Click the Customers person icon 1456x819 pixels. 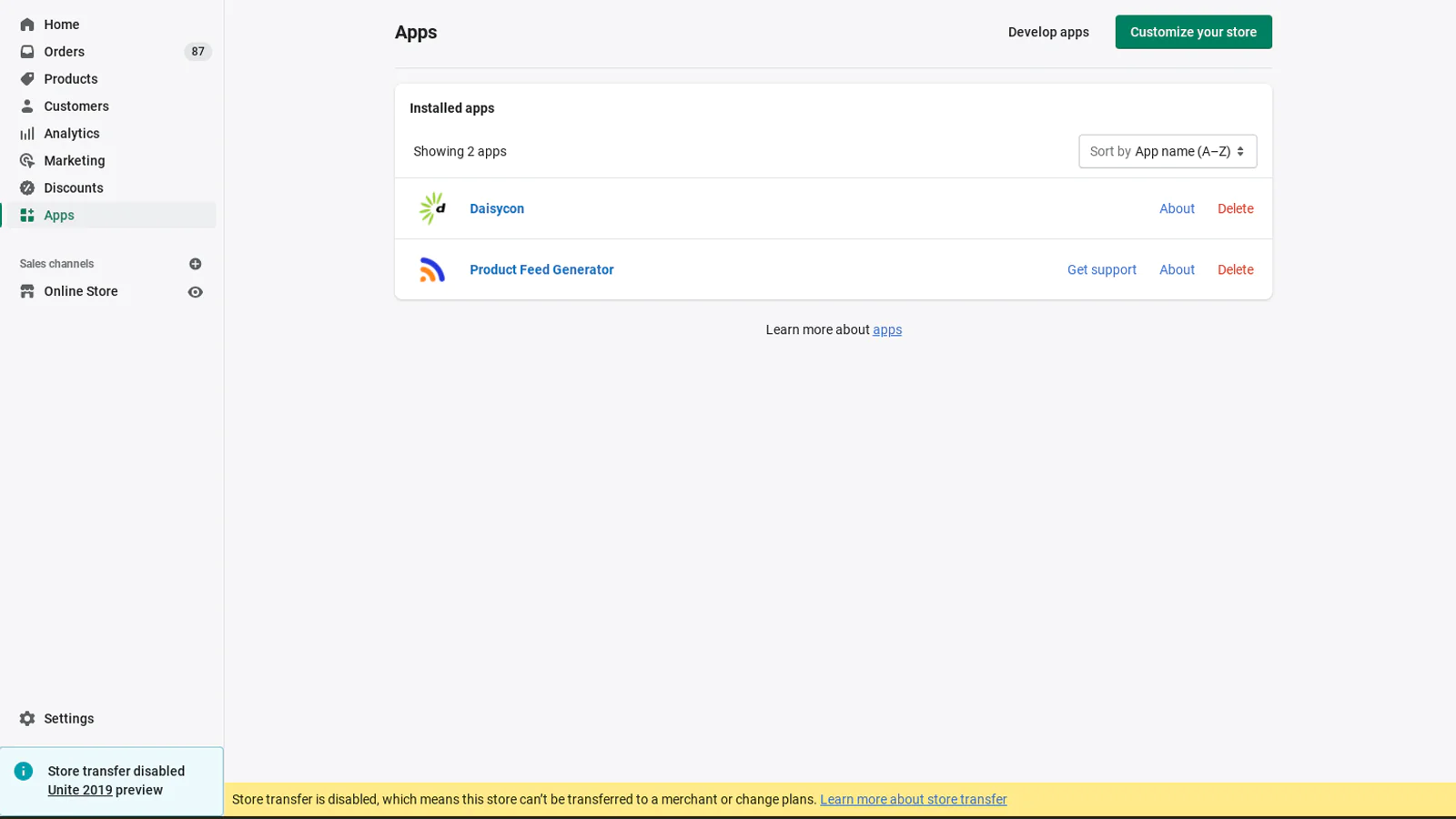click(27, 106)
